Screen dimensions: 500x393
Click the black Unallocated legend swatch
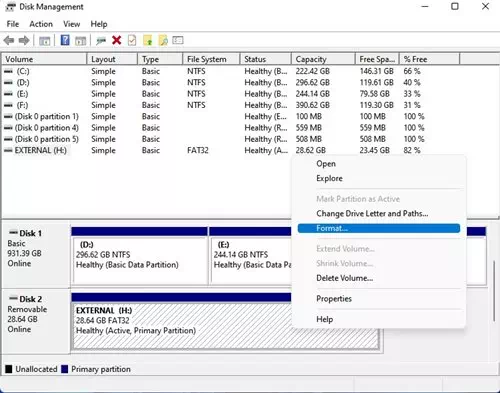(x=9, y=369)
